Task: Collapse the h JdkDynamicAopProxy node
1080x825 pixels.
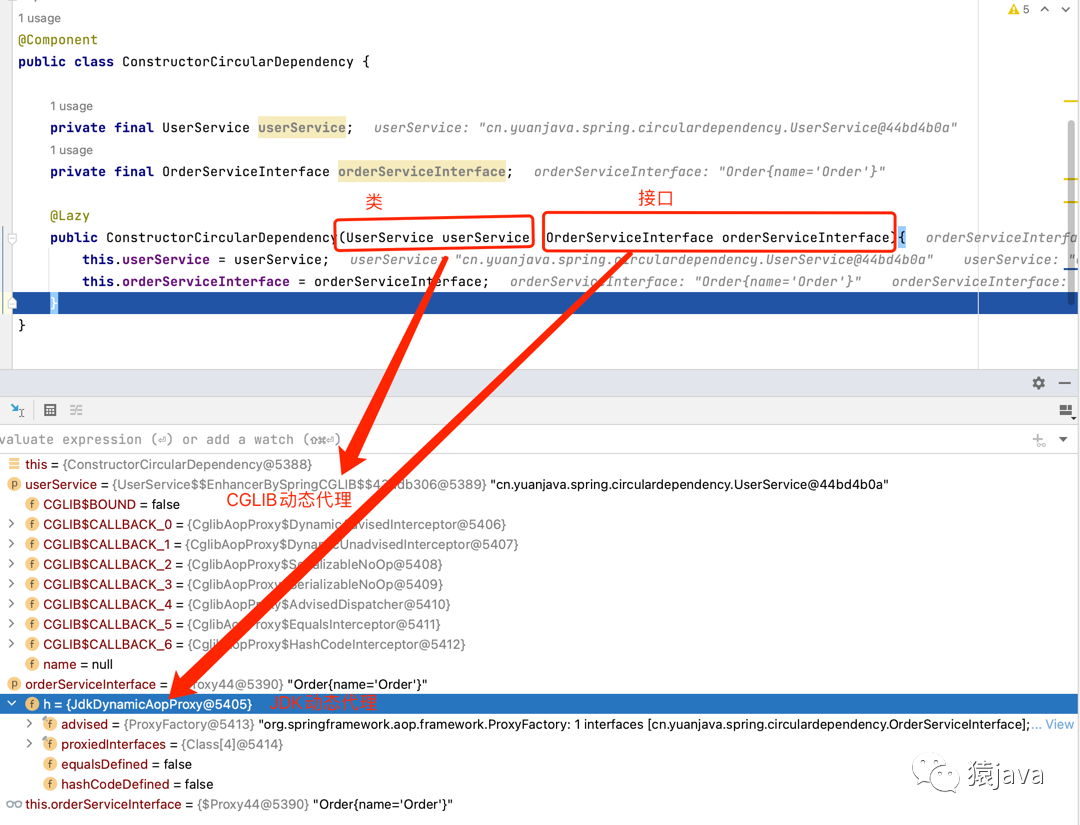Action: click(x=11, y=704)
